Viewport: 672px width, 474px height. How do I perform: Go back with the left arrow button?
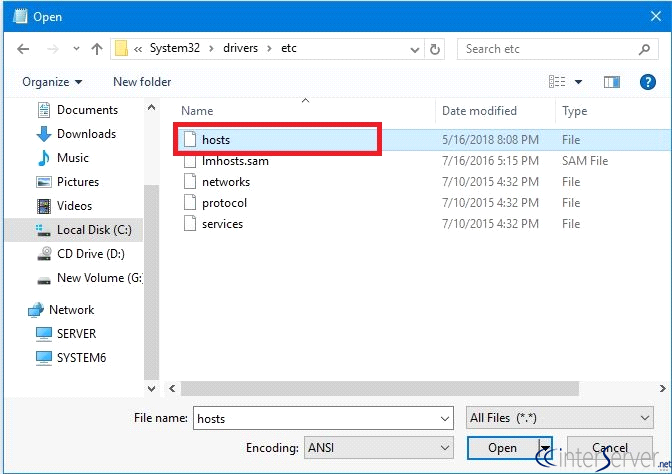click(23, 49)
